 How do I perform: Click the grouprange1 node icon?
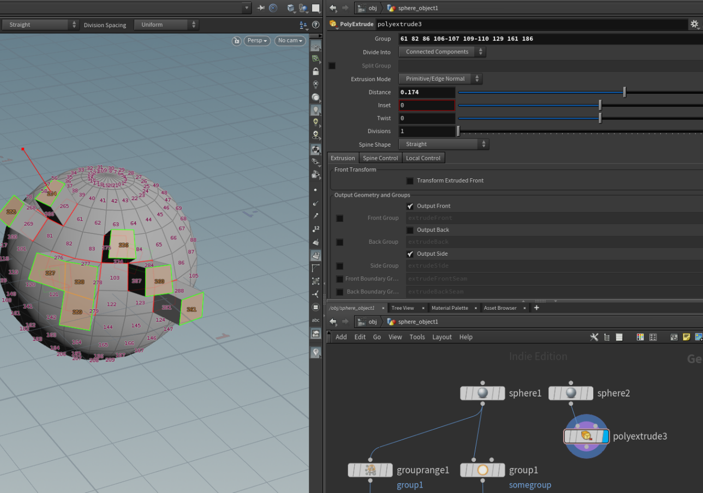pos(370,469)
